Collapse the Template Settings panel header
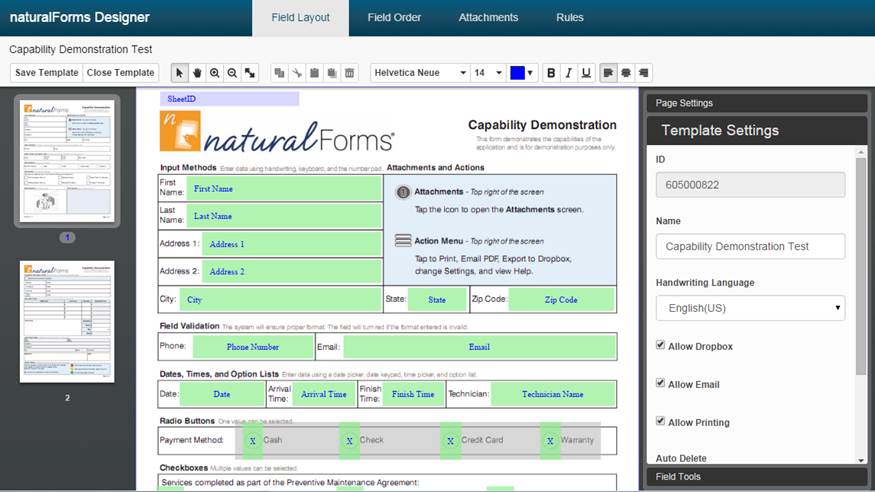The width and height of the screenshot is (875, 492). click(756, 131)
